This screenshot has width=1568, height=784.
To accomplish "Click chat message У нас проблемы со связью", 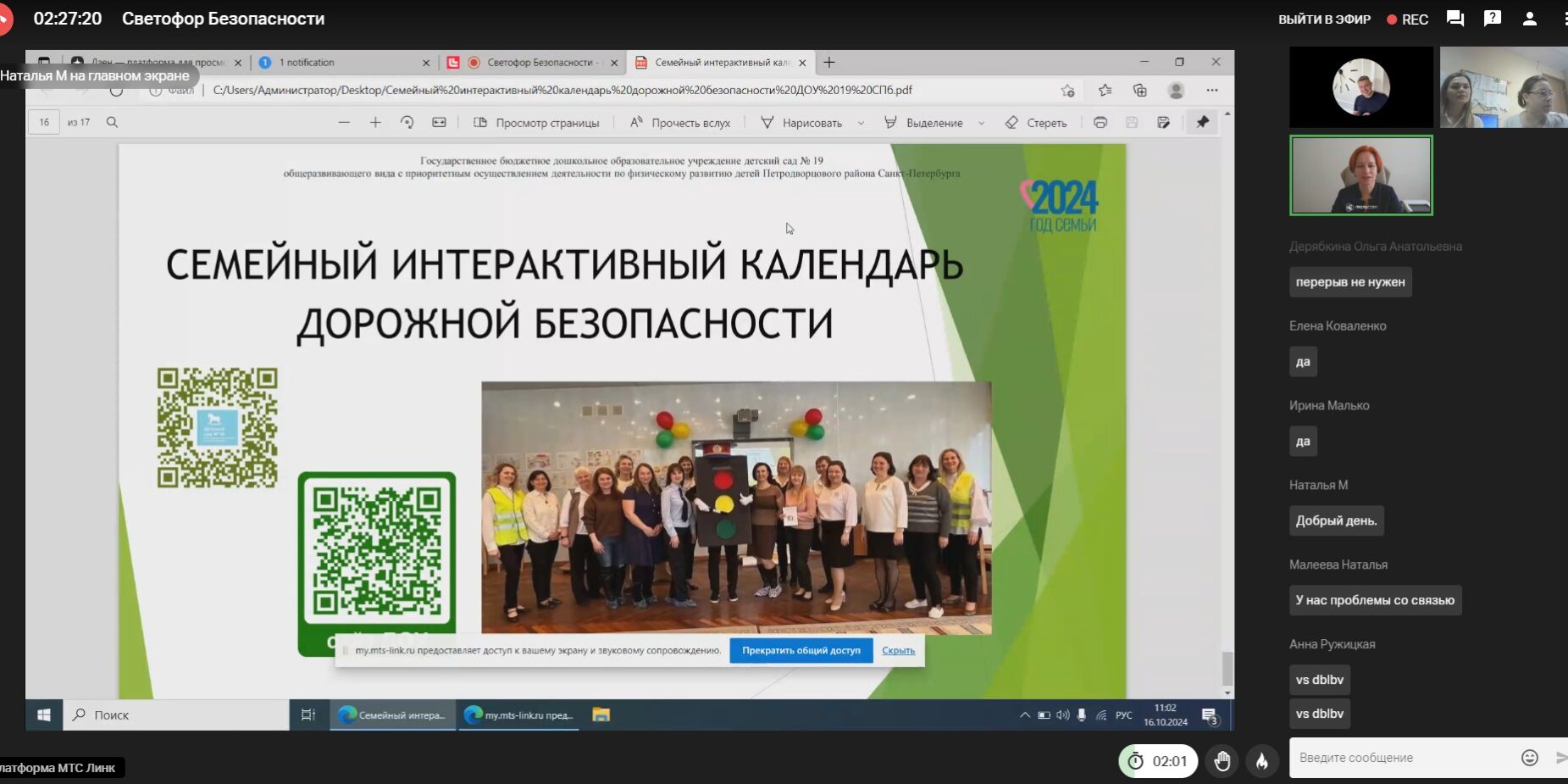I will (x=1375, y=600).
